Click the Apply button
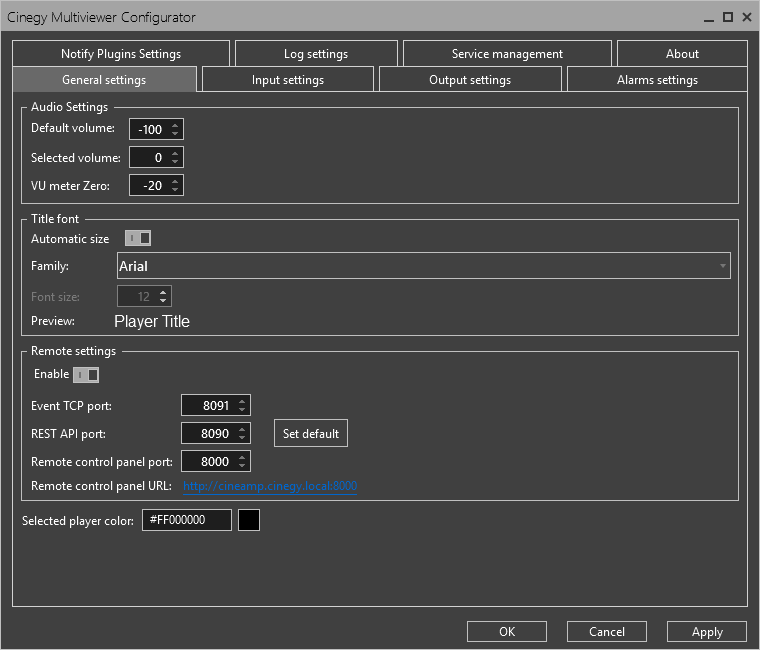This screenshot has height=650, width=760. (x=707, y=632)
